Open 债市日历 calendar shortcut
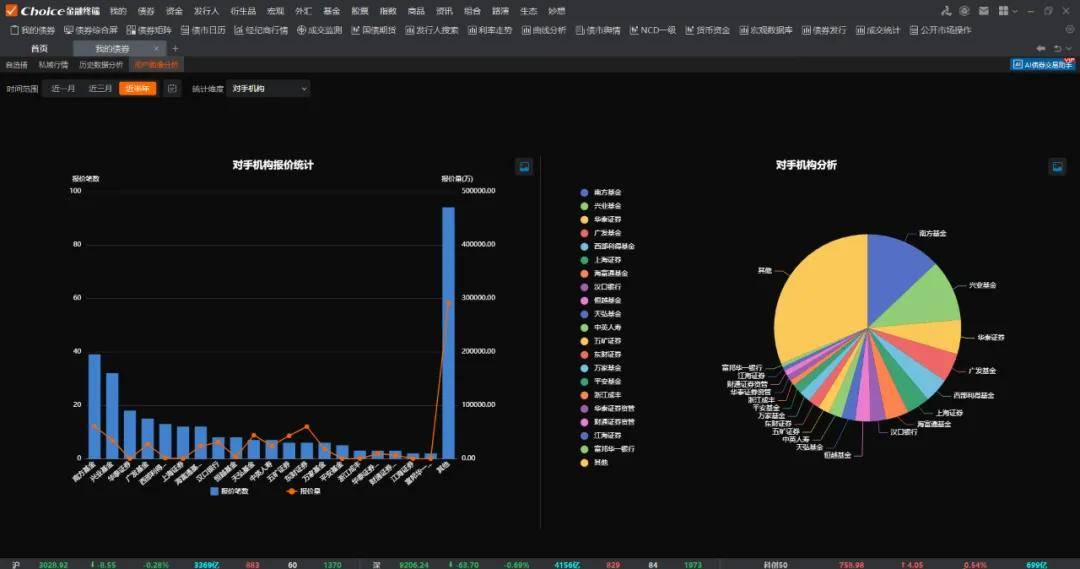The height and width of the screenshot is (569, 1080). click(x=203, y=30)
